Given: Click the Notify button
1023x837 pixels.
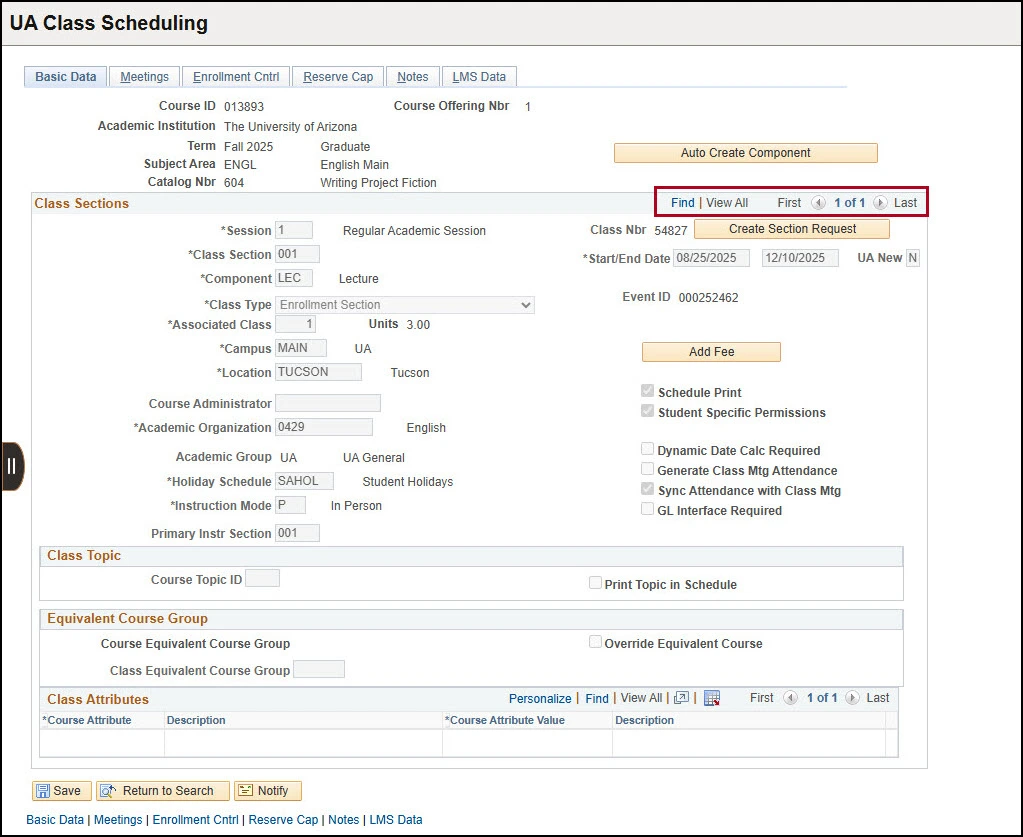Looking at the screenshot, I should tap(267, 791).
